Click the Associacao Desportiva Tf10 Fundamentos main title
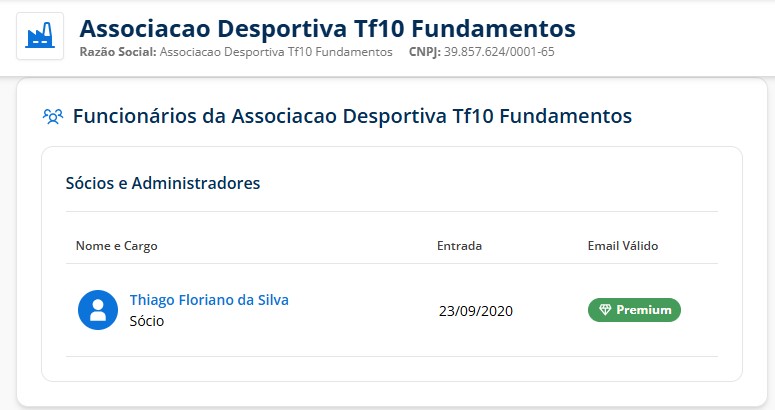Image resolution: width=775 pixels, height=410 pixels. coord(327,28)
